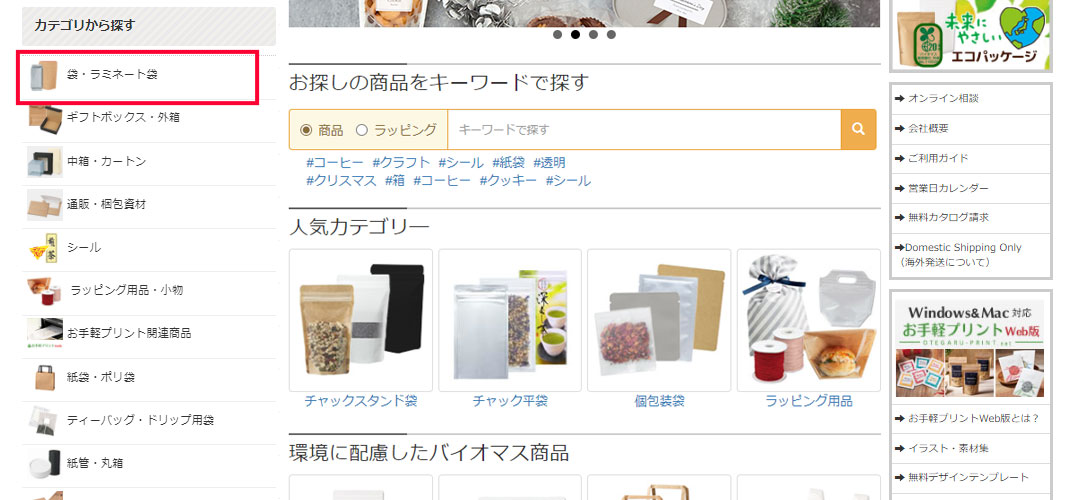1080x500 pixels.
Task: Open the 通販・梱包資材 category icon
Action: (x=45, y=205)
